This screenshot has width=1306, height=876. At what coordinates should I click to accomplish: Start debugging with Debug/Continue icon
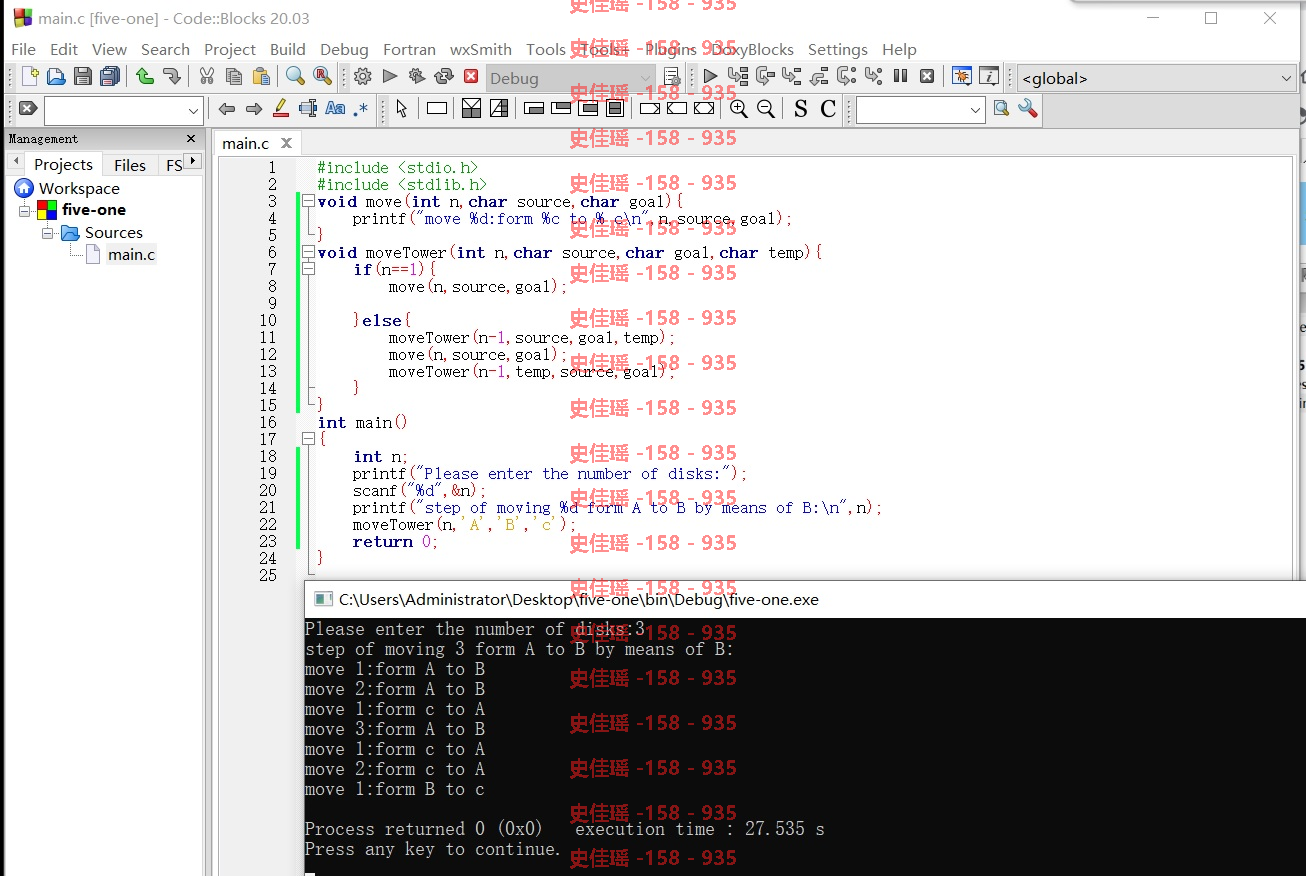[x=711, y=76]
